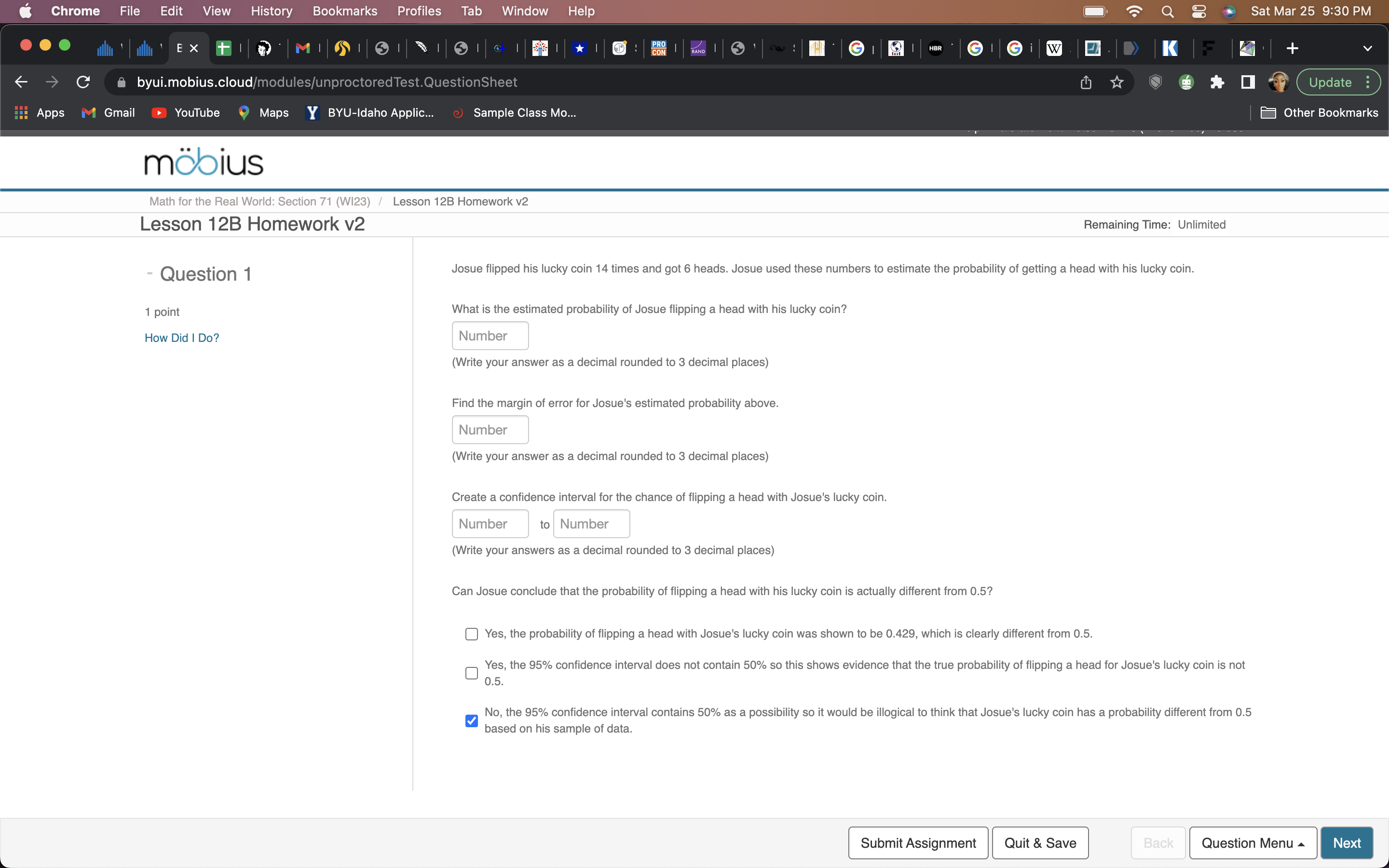Select the HBR tab
This screenshot has height=868, width=1389.
point(936,48)
